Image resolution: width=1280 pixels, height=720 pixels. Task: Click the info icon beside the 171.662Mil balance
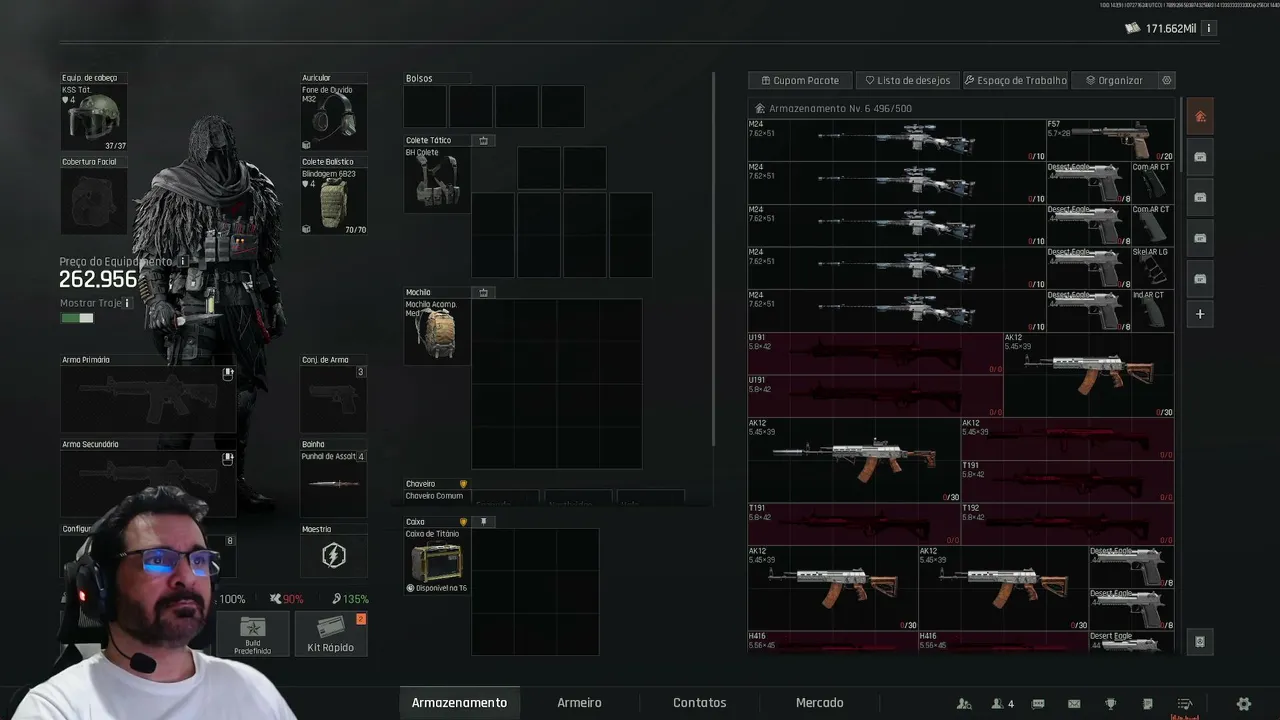pos(1209,29)
